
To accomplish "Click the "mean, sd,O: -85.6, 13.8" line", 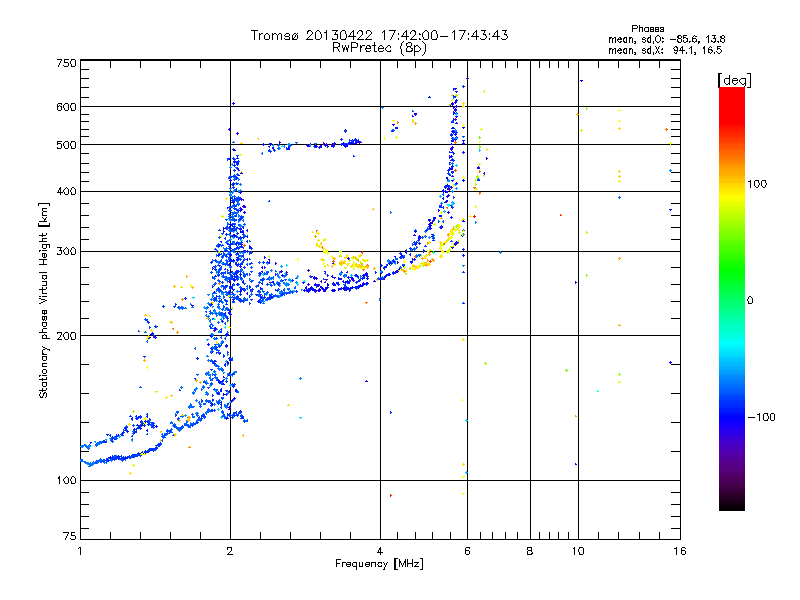I will pyautogui.click(x=666, y=39).
